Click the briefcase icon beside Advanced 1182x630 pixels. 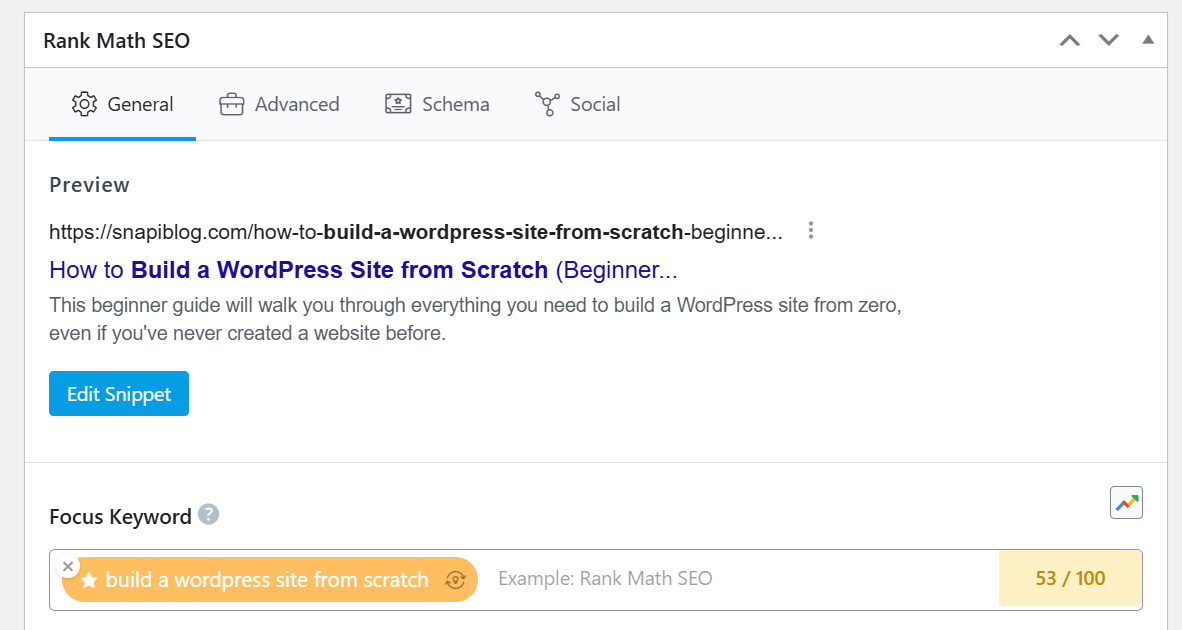231,103
